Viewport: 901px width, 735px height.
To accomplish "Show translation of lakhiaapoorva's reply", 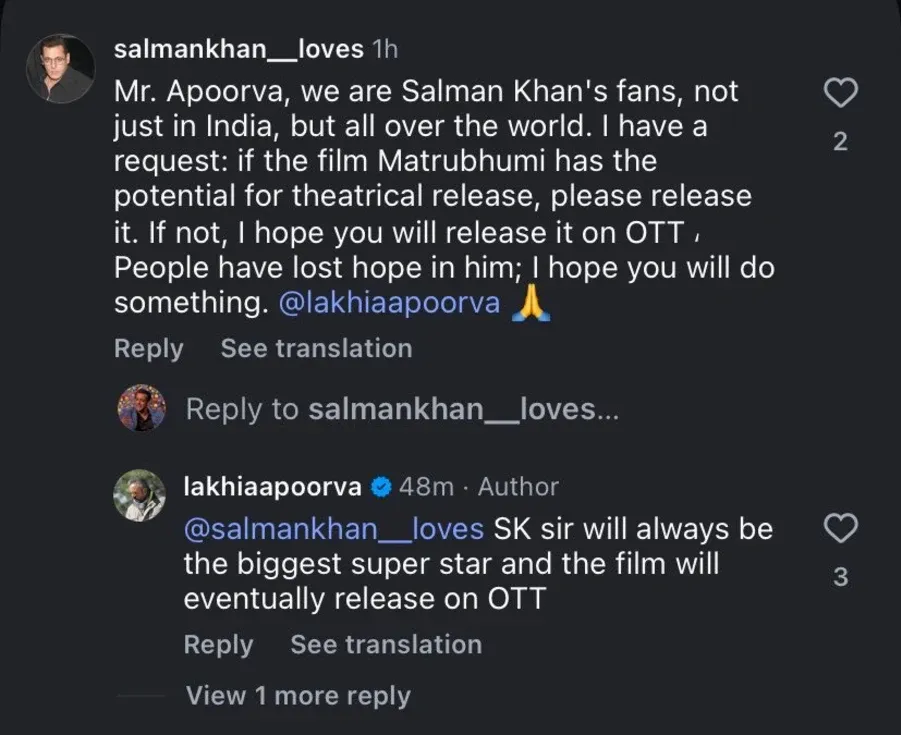I will point(386,645).
